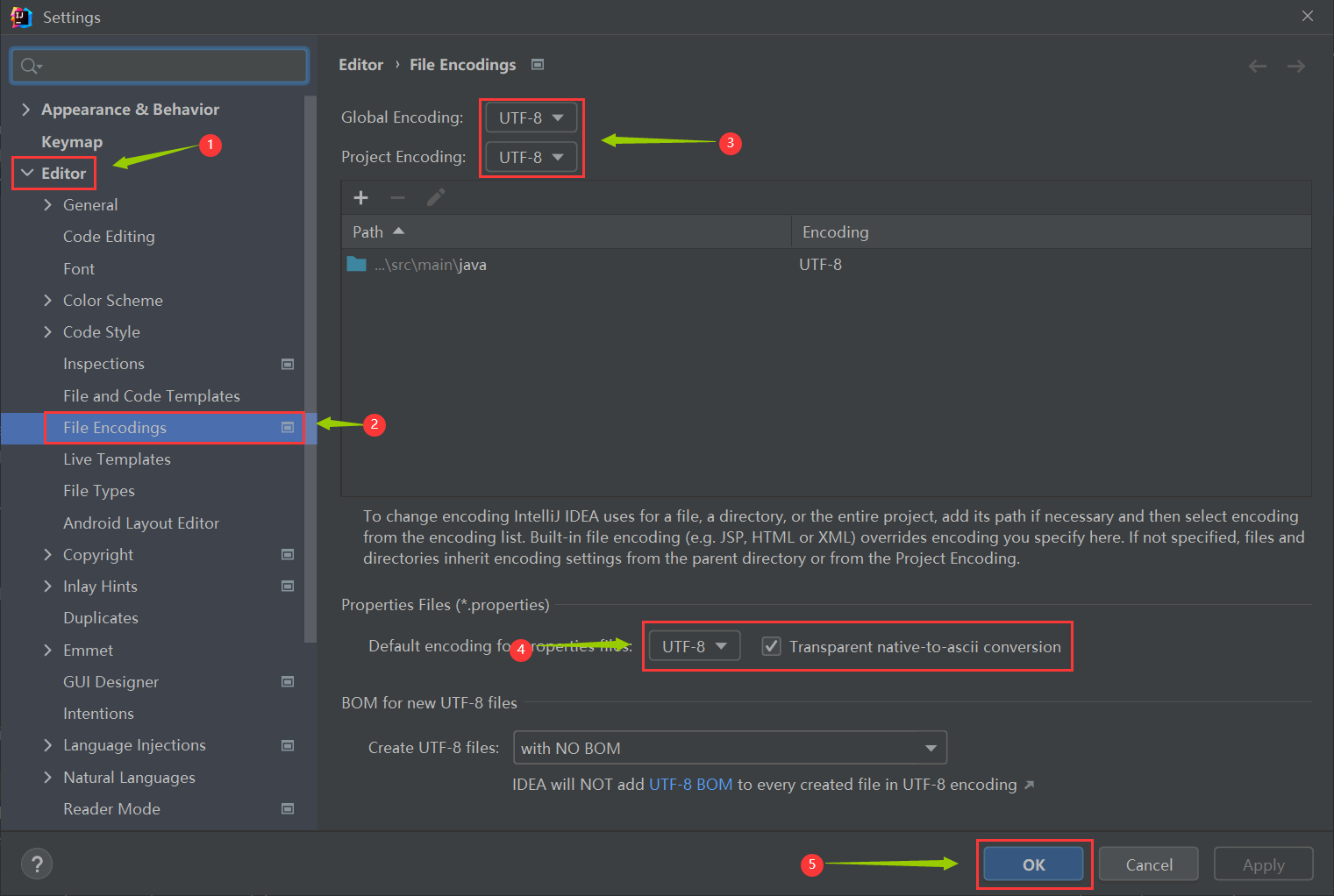Expand the Color Scheme node
1334x896 pixels.
coord(48,301)
